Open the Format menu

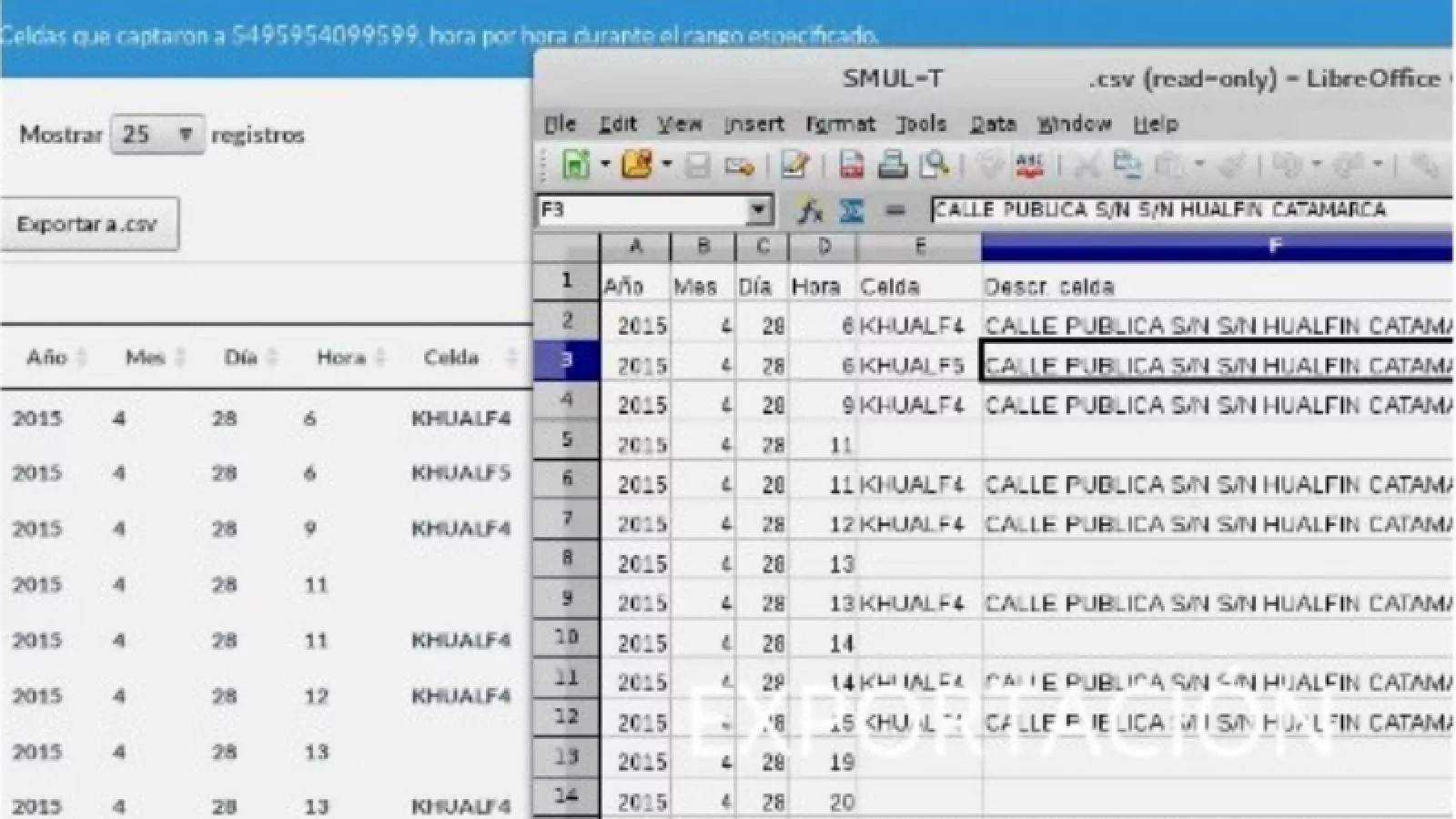[839, 124]
